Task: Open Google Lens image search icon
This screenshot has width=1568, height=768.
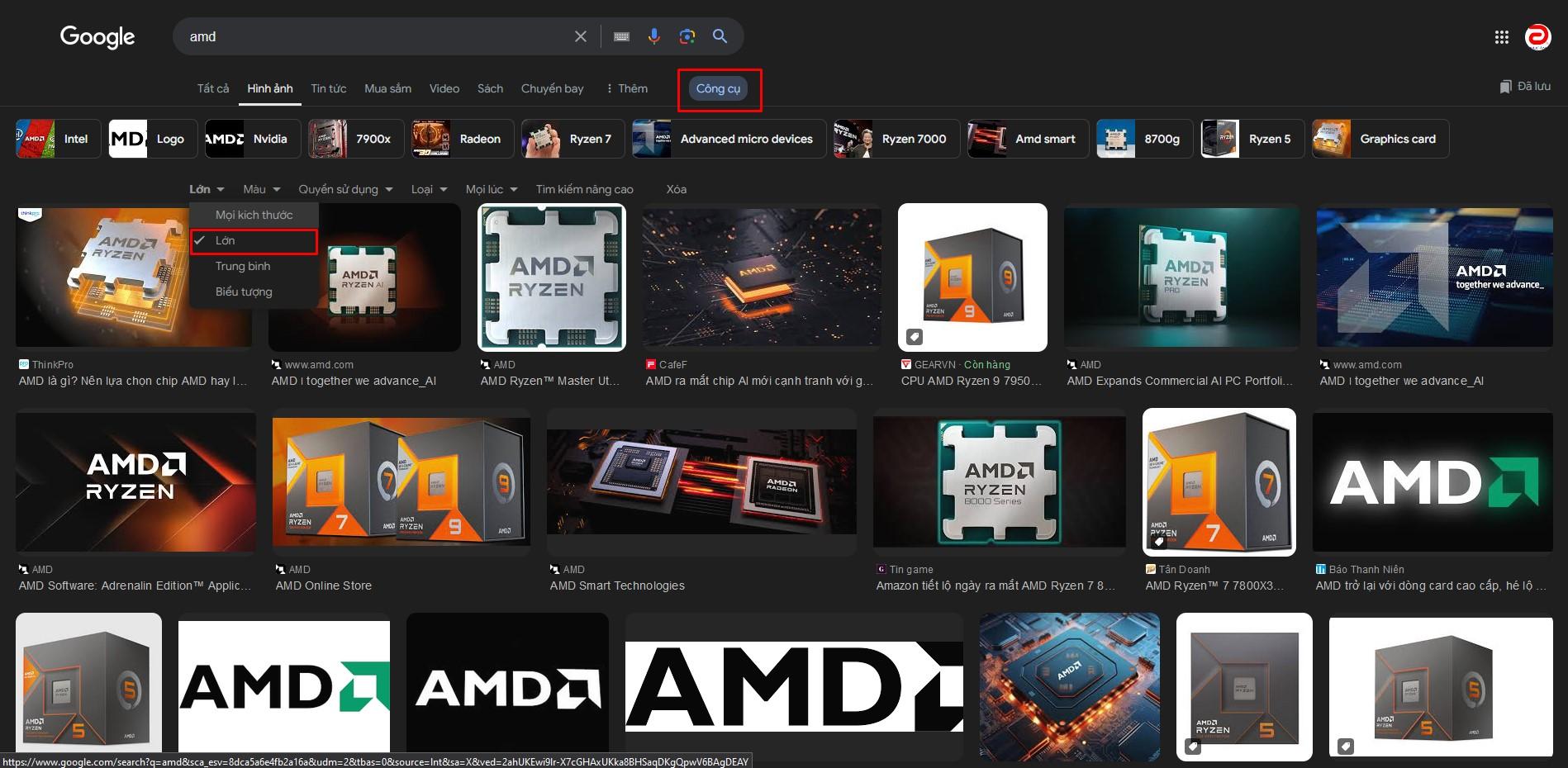Action: tap(687, 36)
